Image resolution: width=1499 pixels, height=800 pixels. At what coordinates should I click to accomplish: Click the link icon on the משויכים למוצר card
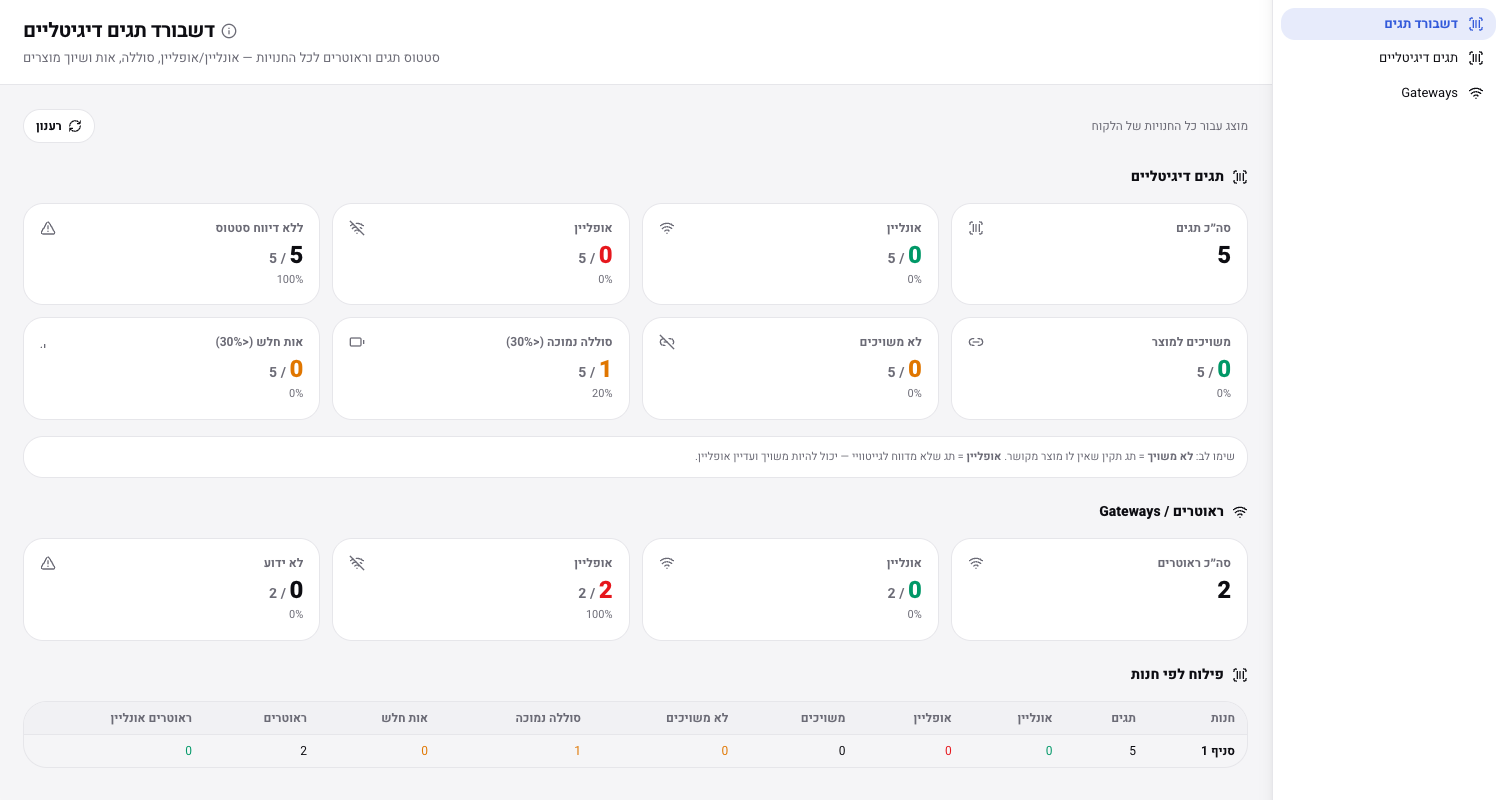pyautogui.click(x=976, y=342)
